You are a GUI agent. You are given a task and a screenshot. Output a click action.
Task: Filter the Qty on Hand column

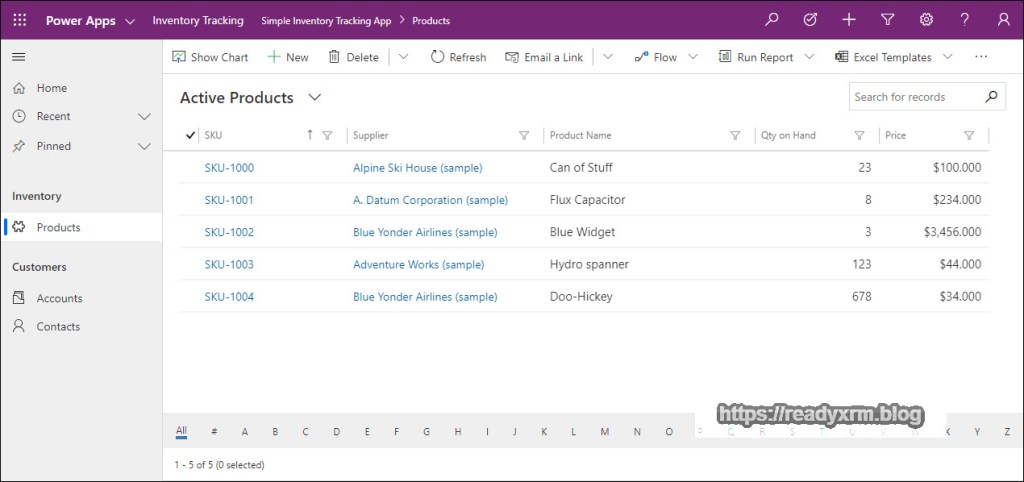pos(859,136)
